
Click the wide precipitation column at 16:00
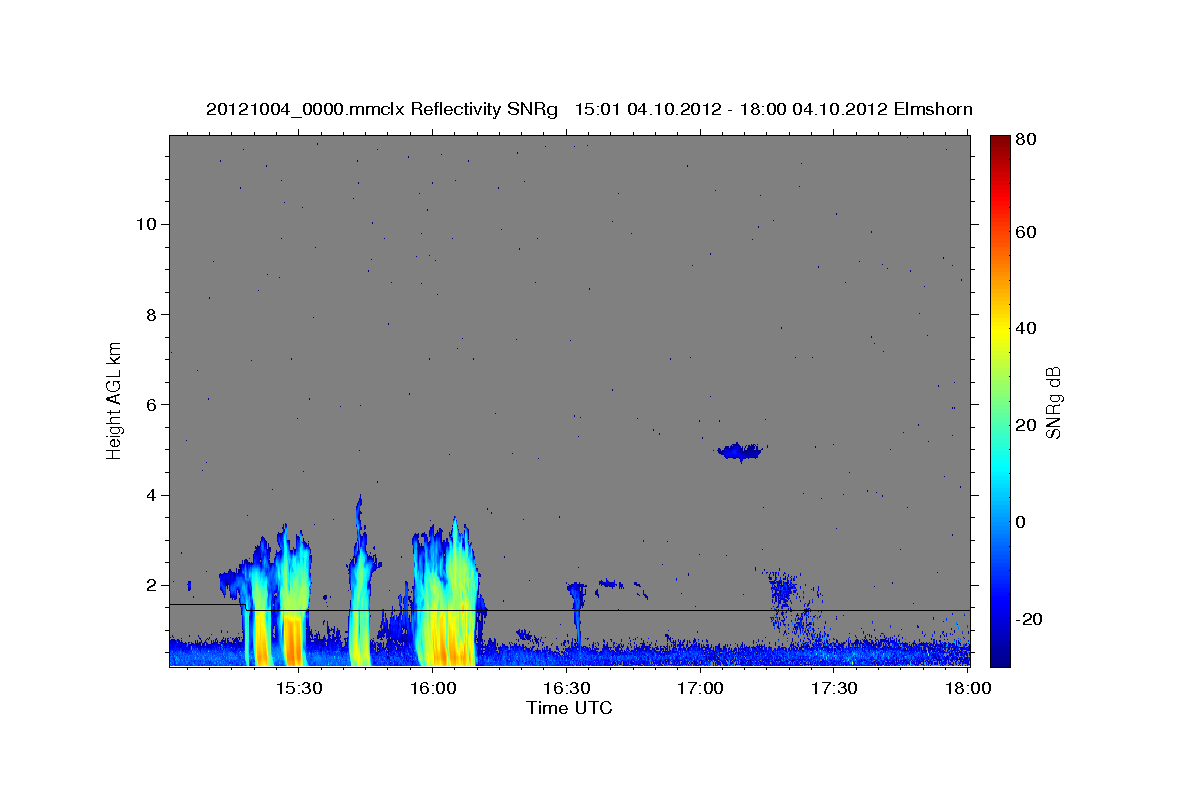pyautogui.click(x=444, y=592)
